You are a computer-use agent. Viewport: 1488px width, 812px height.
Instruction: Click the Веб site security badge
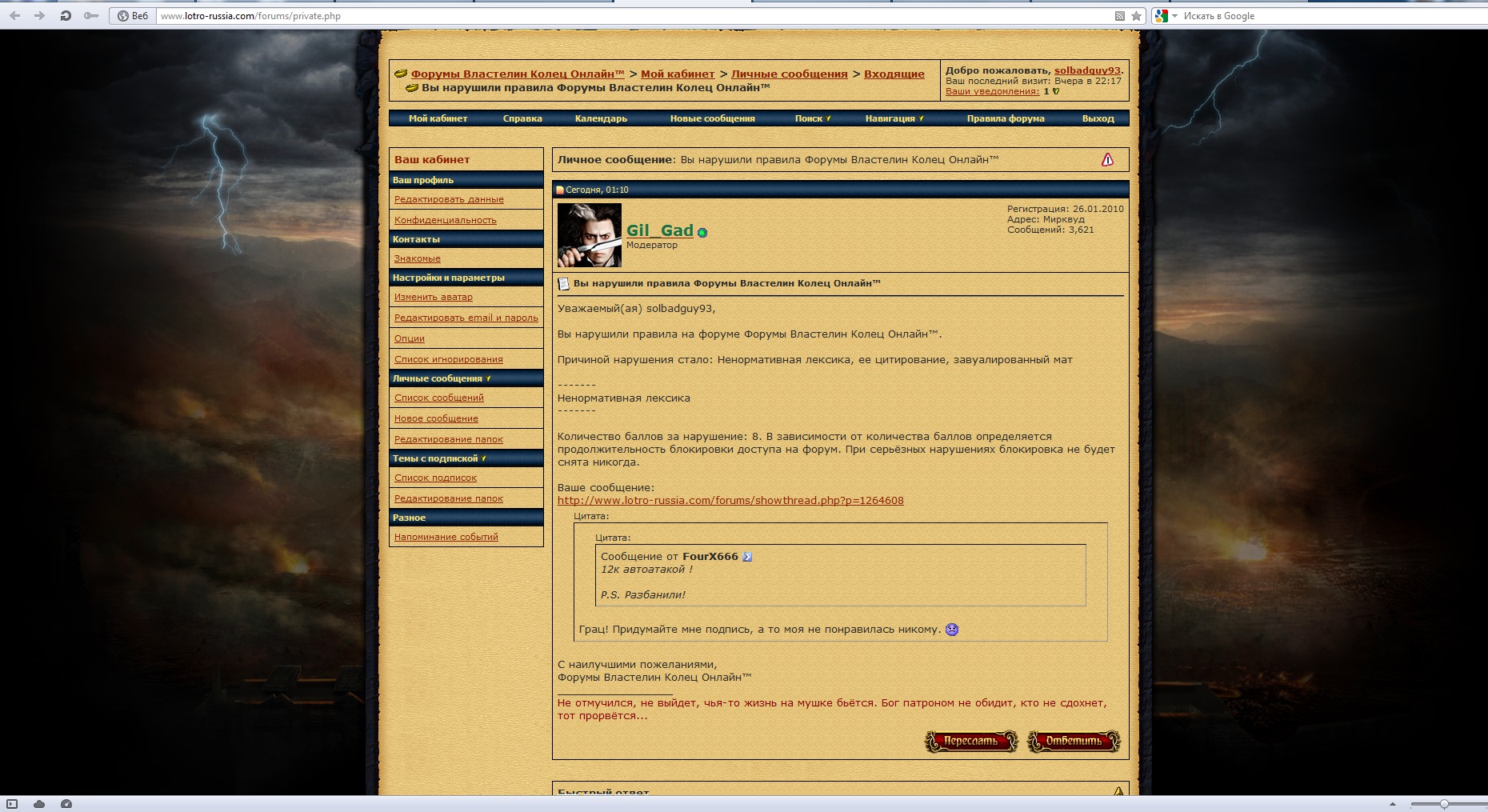click(133, 16)
